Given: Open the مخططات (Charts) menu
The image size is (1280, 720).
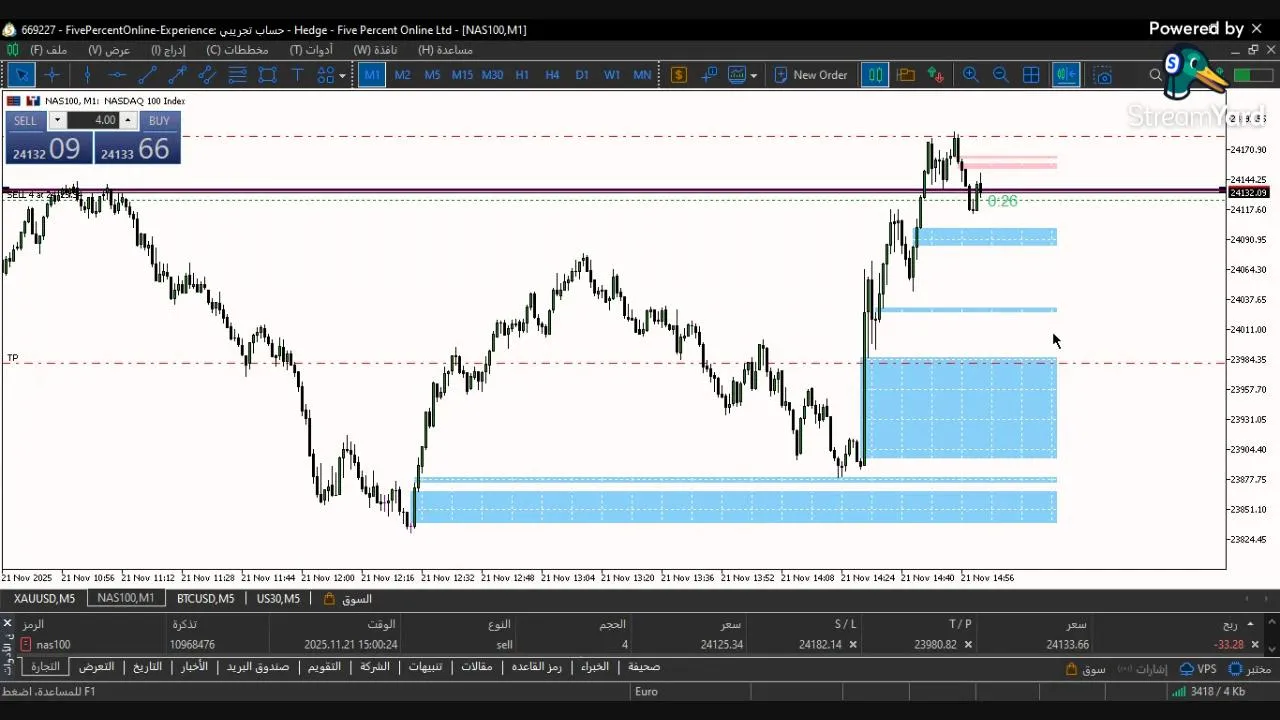Looking at the screenshot, I should coord(237,49).
